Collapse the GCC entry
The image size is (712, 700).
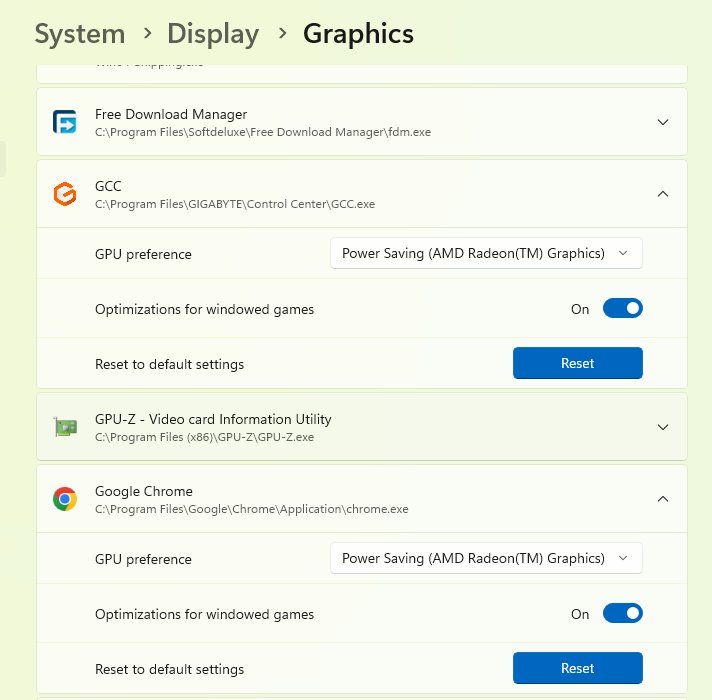(x=663, y=194)
